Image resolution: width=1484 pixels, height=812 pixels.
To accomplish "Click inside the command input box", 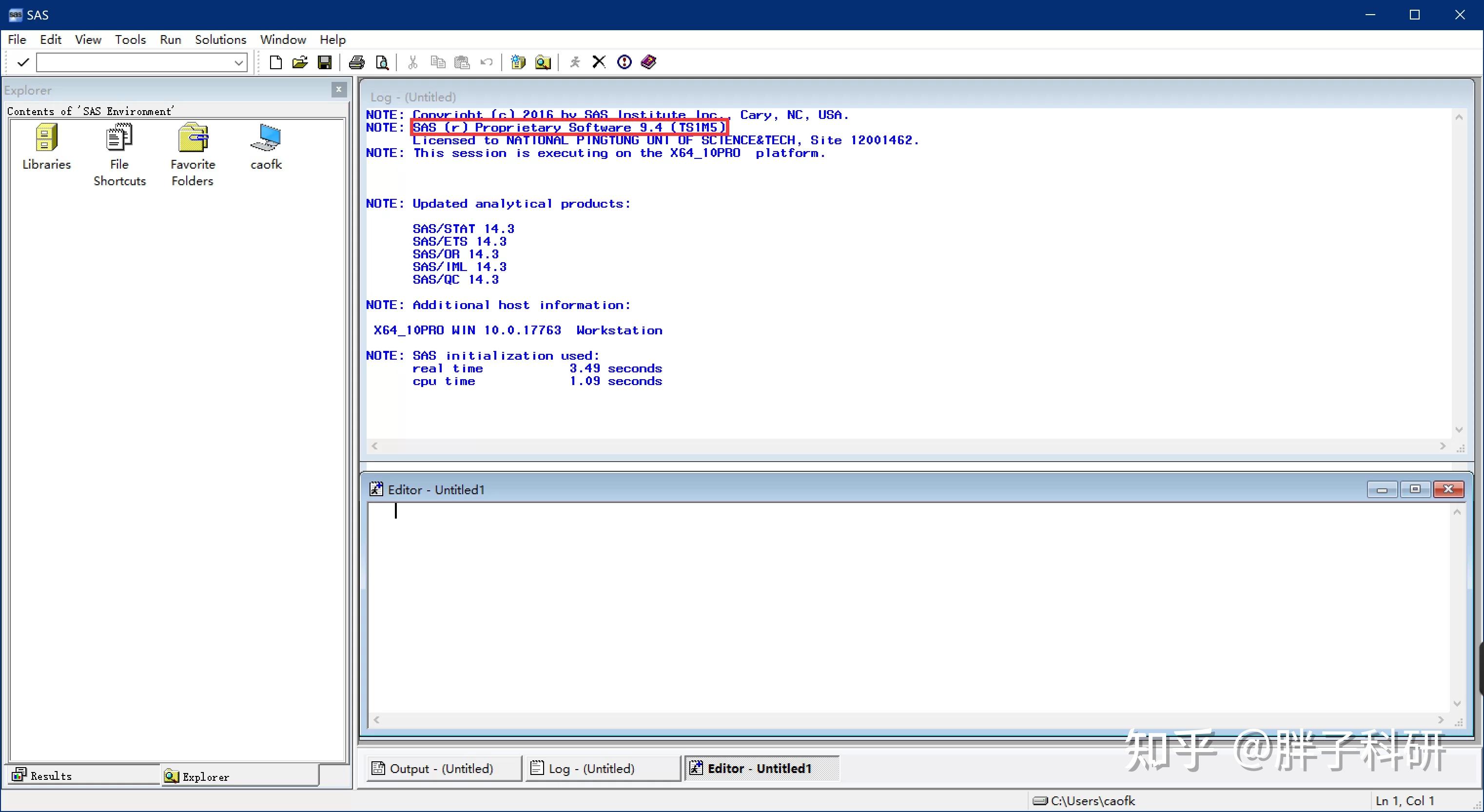I will coord(134,63).
